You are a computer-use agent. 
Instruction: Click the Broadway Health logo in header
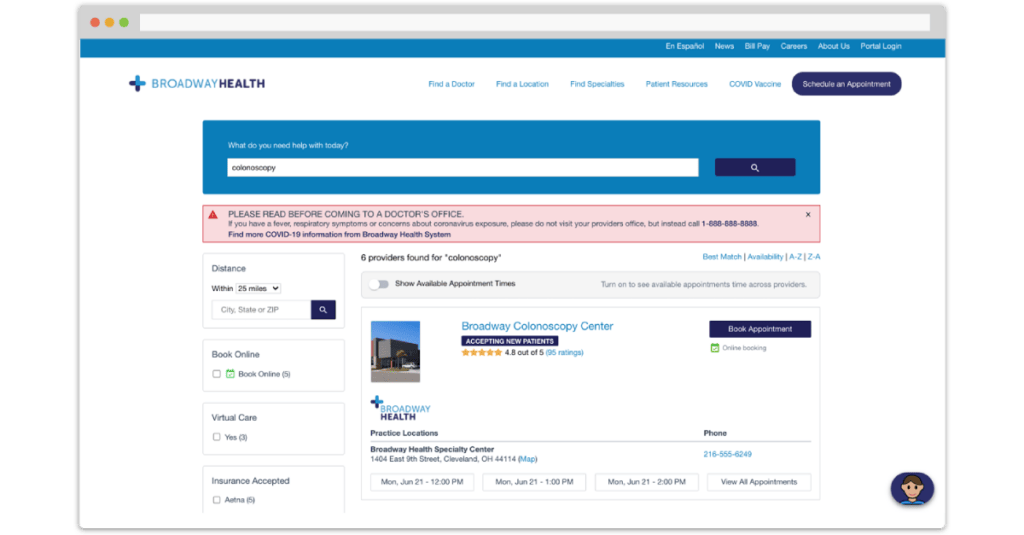197,84
